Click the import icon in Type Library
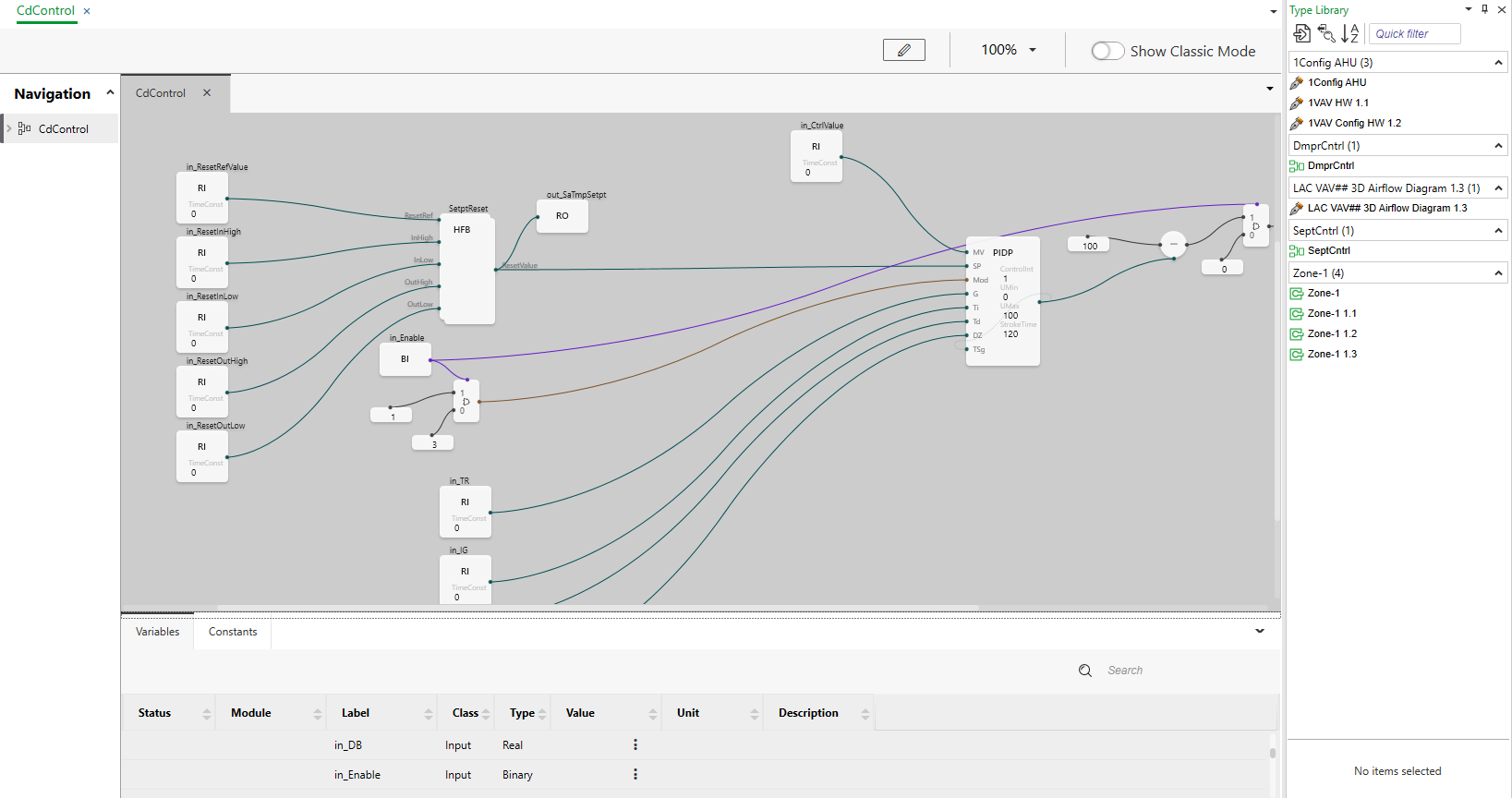This screenshot has width=1512, height=798. click(1301, 34)
